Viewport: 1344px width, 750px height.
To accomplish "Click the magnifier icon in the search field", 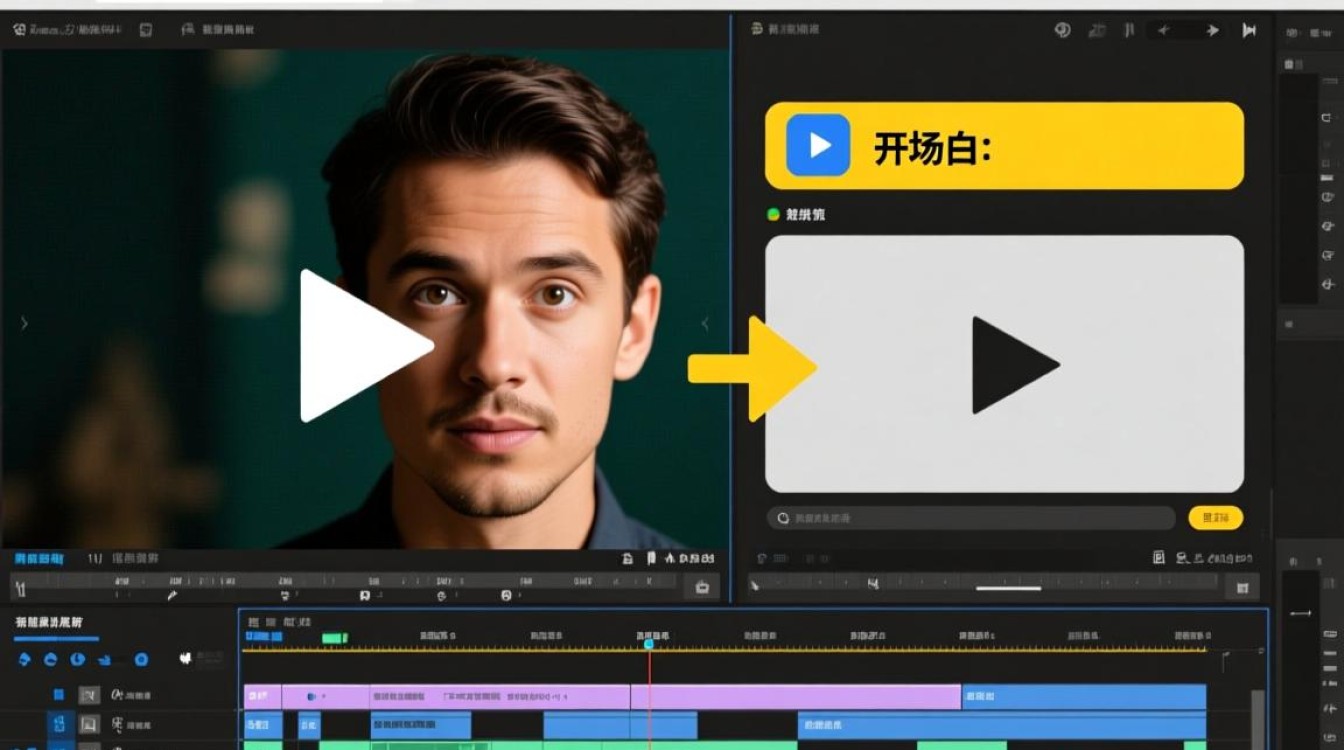I will [783, 518].
